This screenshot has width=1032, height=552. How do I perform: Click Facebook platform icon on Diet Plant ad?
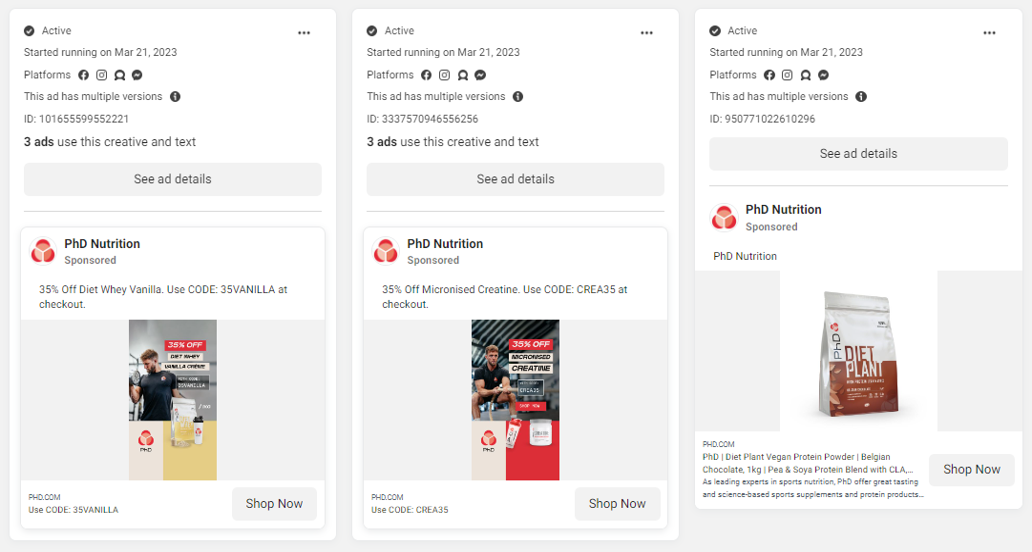point(769,75)
